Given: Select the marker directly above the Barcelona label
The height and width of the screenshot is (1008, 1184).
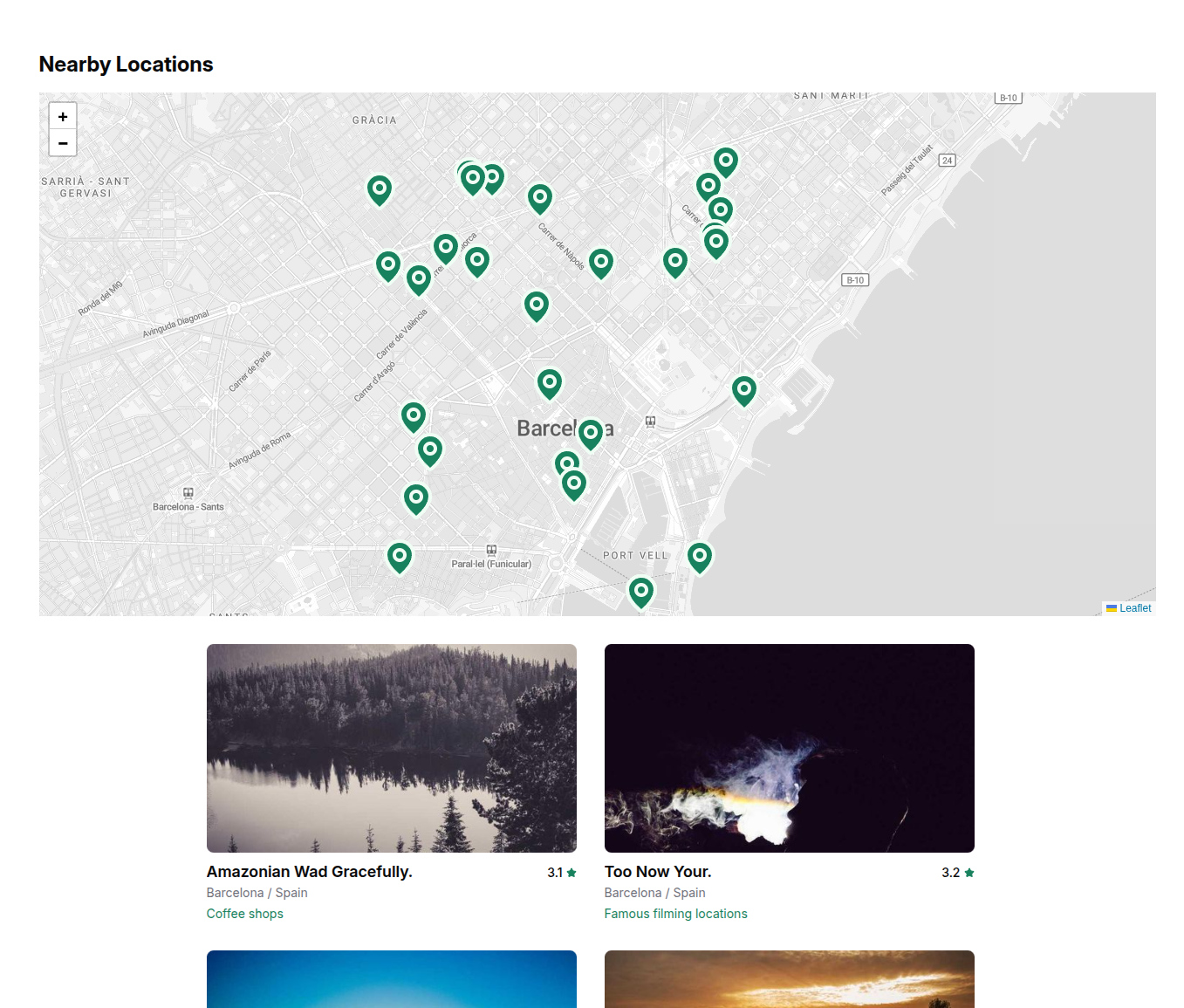Looking at the screenshot, I should (550, 383).
